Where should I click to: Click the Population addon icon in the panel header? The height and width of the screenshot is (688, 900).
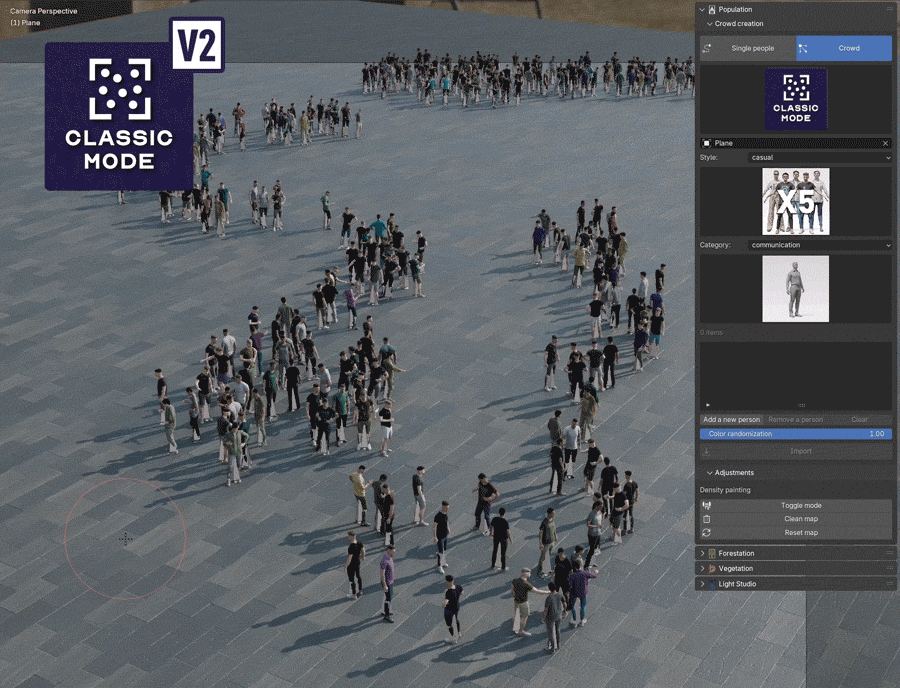tap(712, 10)
